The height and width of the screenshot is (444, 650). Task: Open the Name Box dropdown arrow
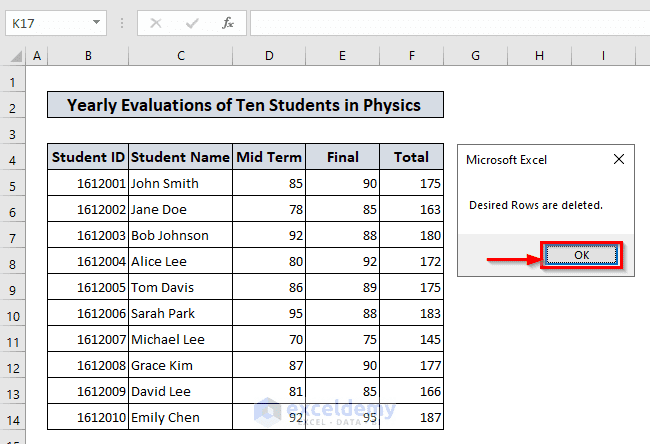pyautogui.click(x=97, y=22)
